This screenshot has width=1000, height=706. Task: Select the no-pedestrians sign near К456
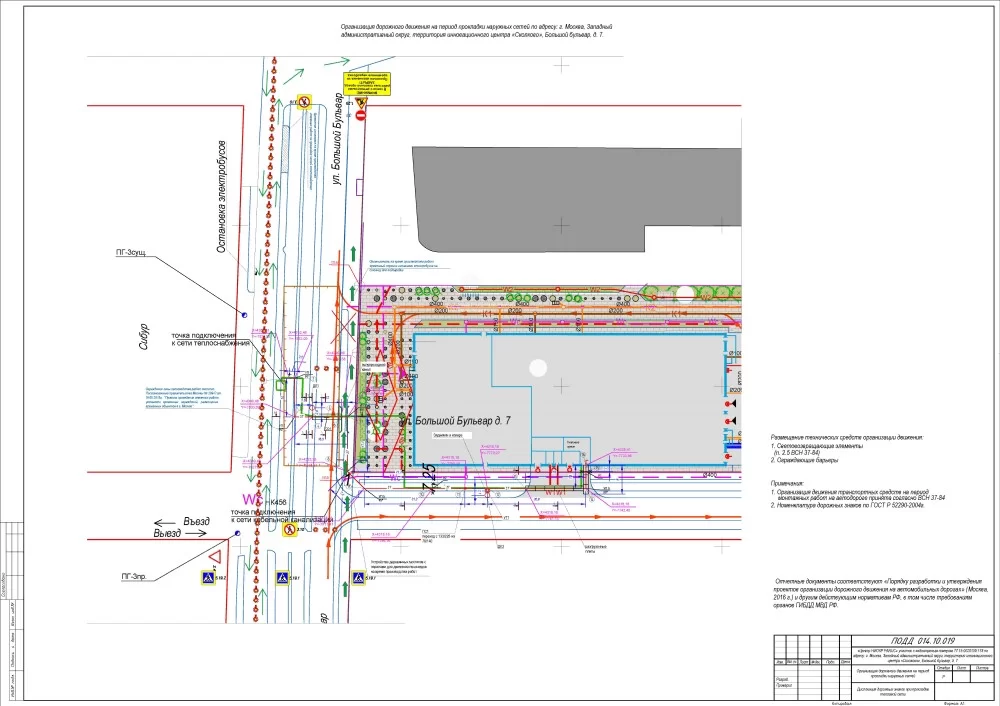(x=288, y=530)
